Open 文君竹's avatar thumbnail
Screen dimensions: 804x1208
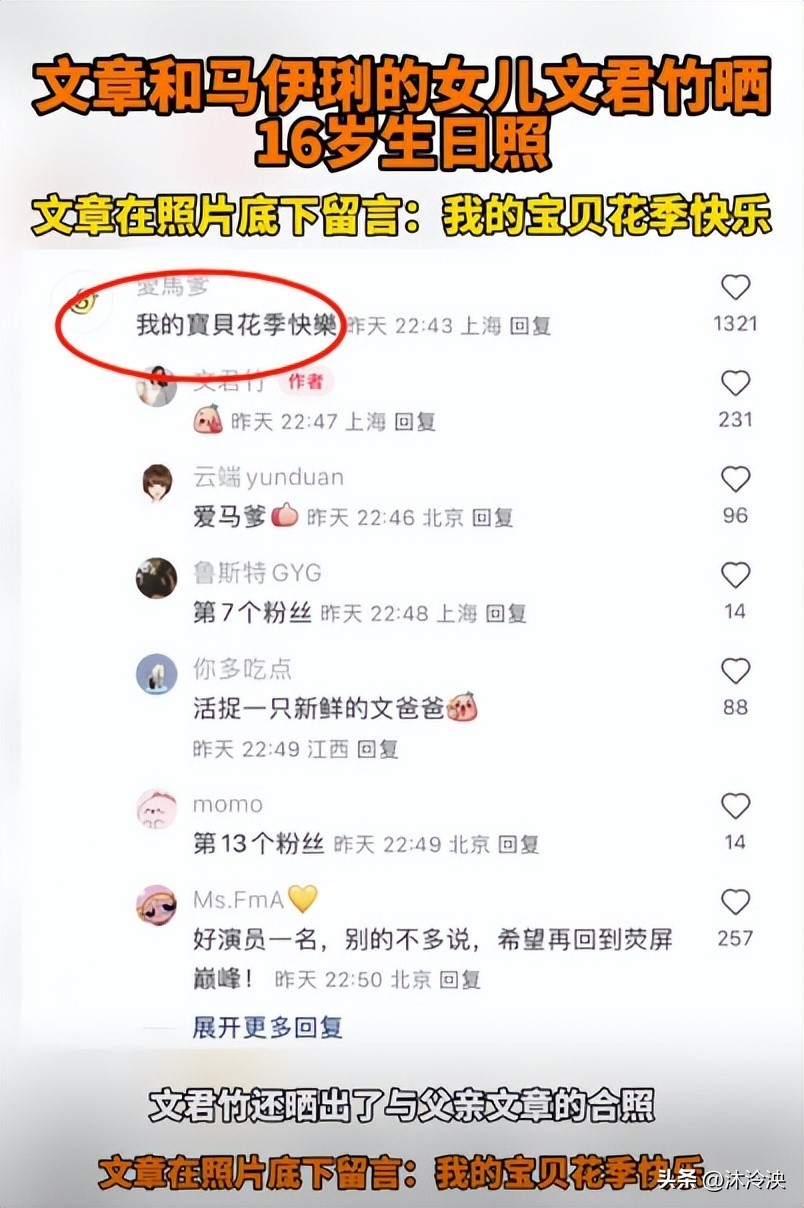[x=157, y=386]
